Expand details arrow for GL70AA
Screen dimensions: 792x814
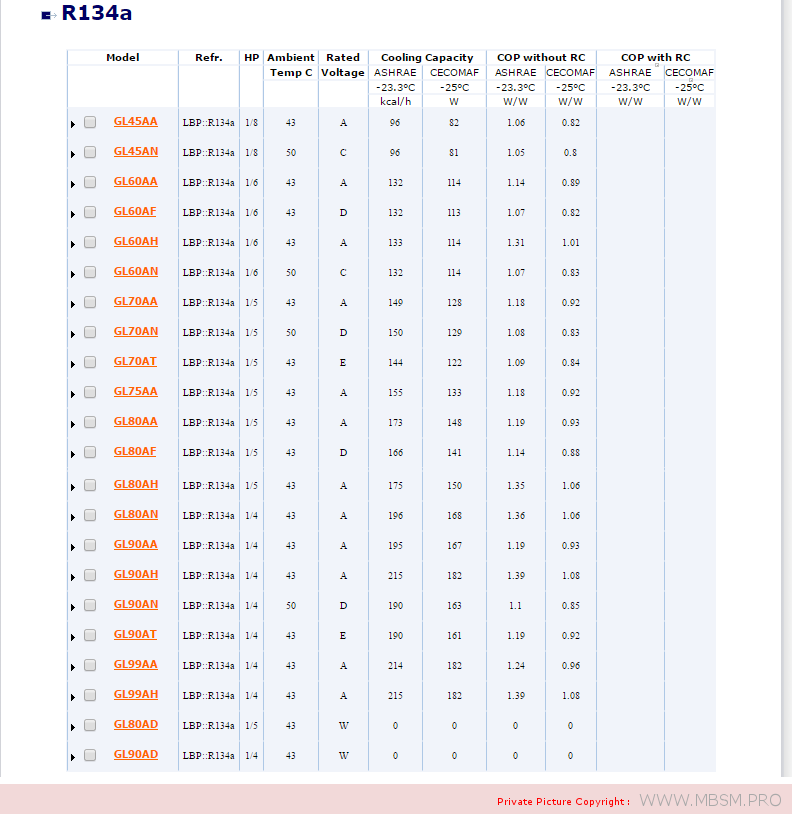click(72, 304)
